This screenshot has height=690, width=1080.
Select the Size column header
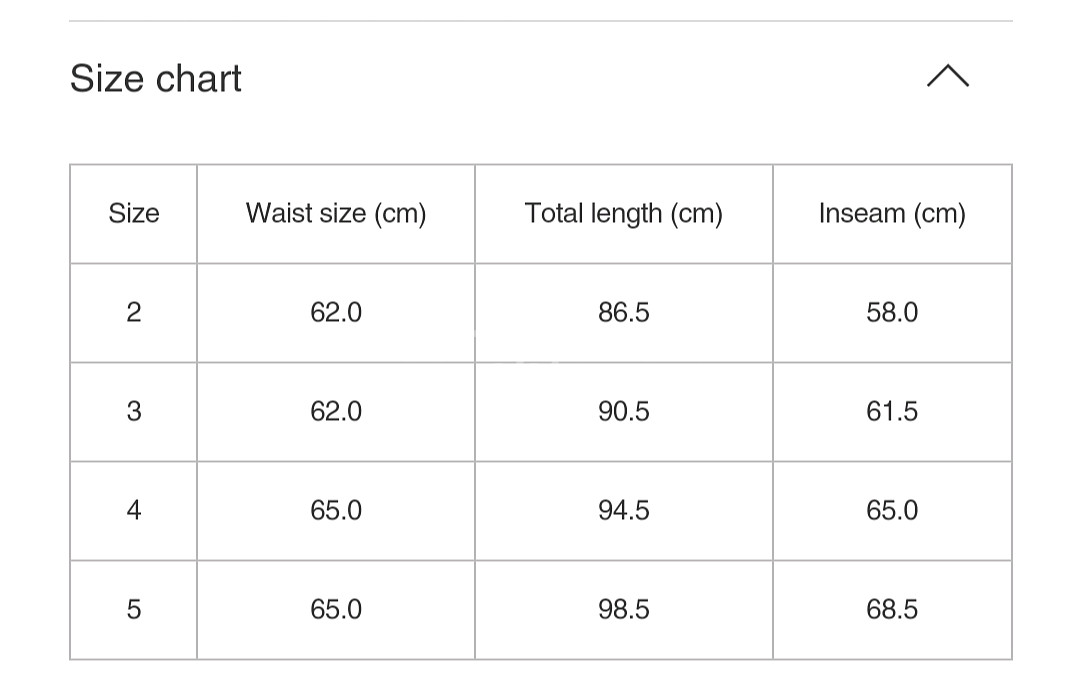[134, 213]
